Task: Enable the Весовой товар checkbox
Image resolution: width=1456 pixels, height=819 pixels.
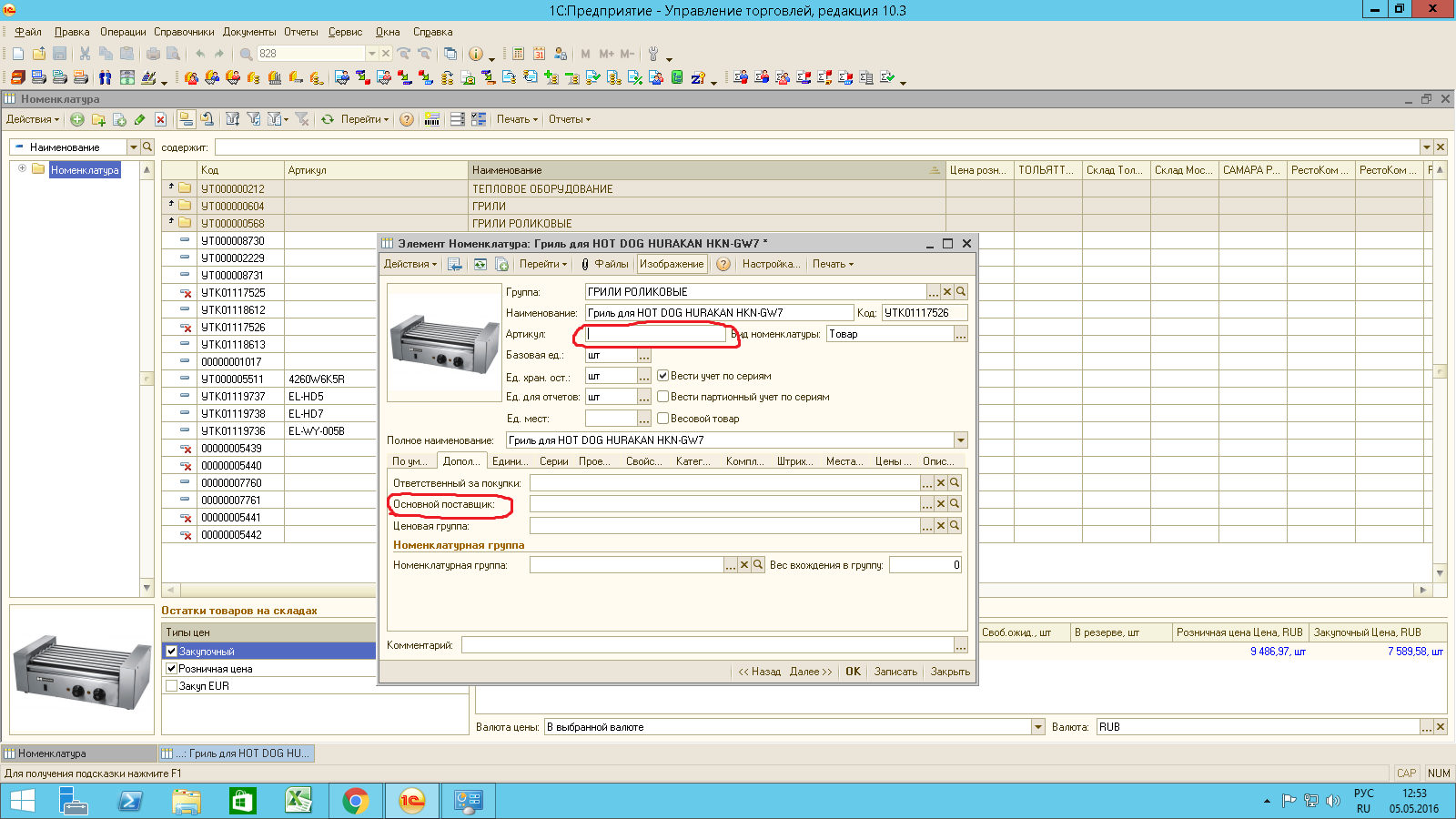Action: [x=663, y=419]
